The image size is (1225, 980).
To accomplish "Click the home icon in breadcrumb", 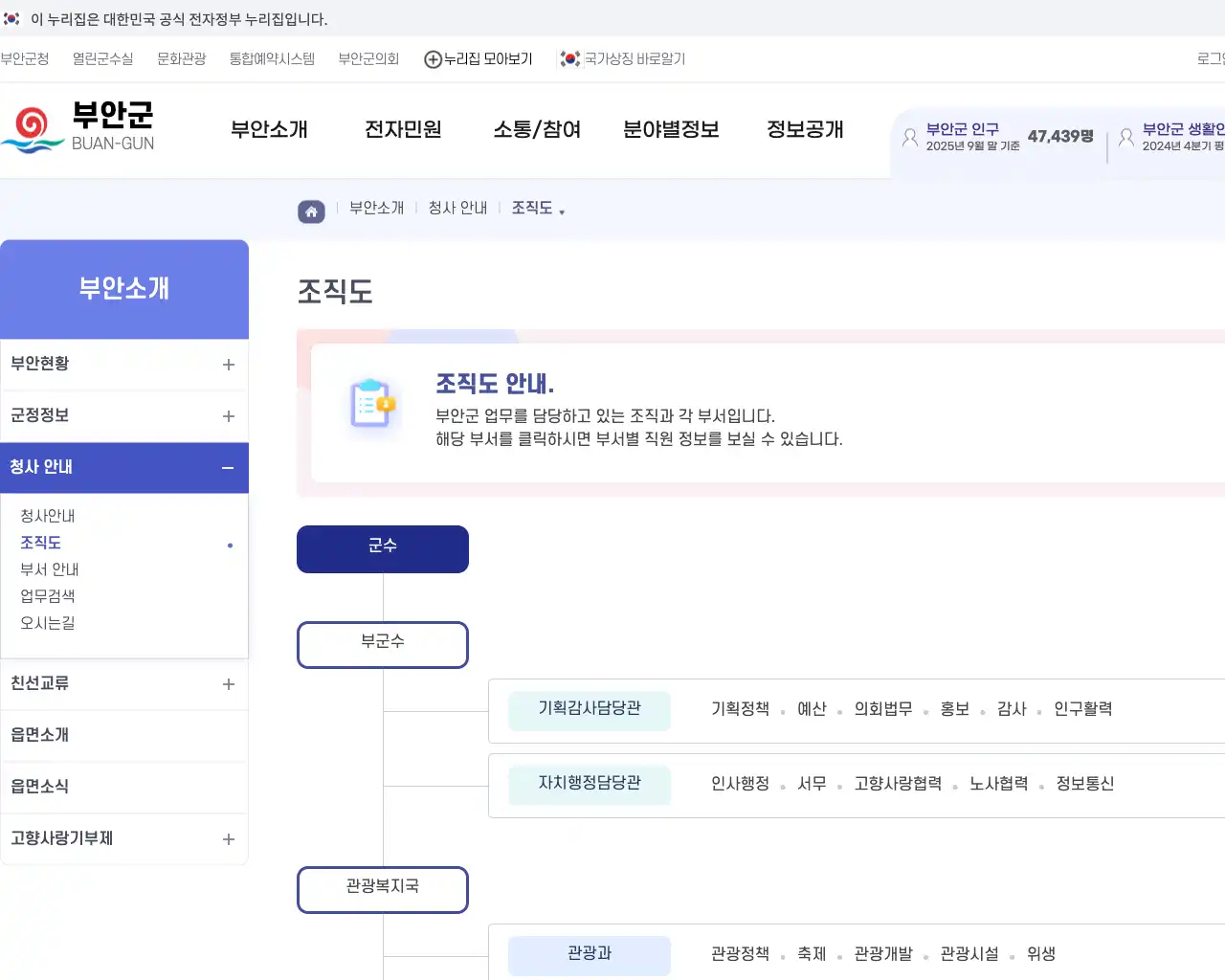I will [311, 212].
